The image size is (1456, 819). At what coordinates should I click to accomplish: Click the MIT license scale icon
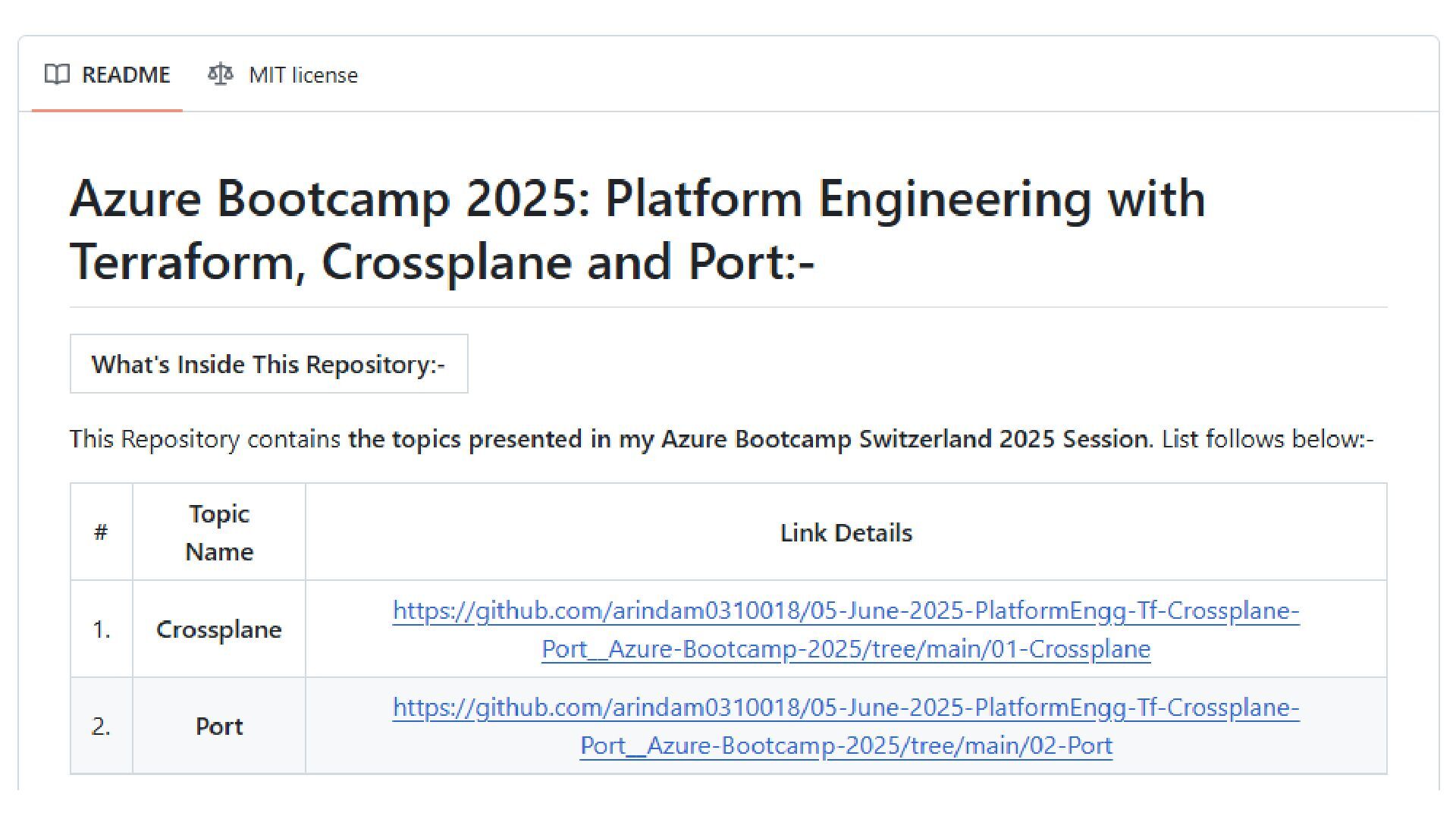tap(220, 74)
